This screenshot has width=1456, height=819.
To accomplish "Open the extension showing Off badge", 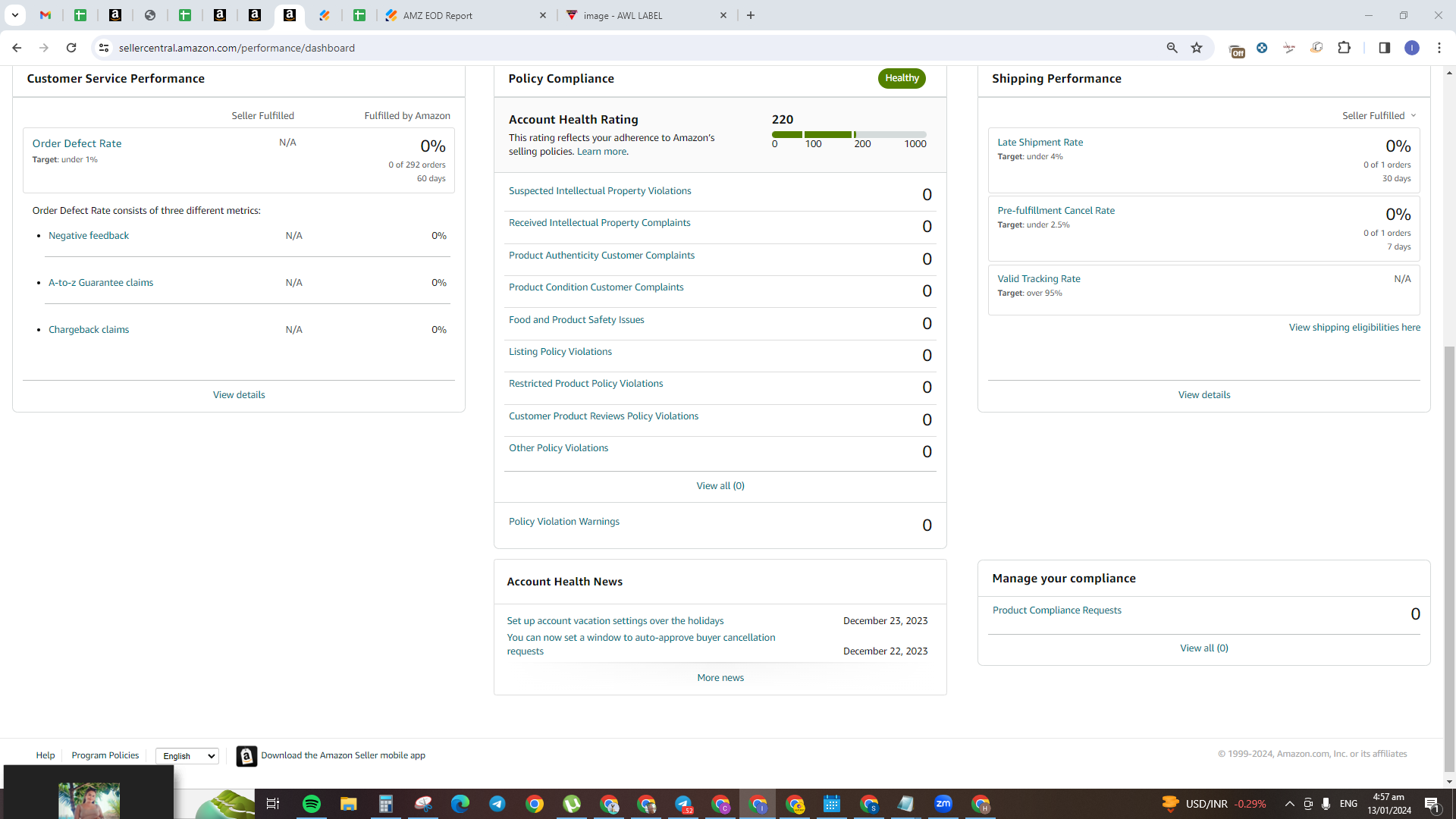I will (1236, 50).
